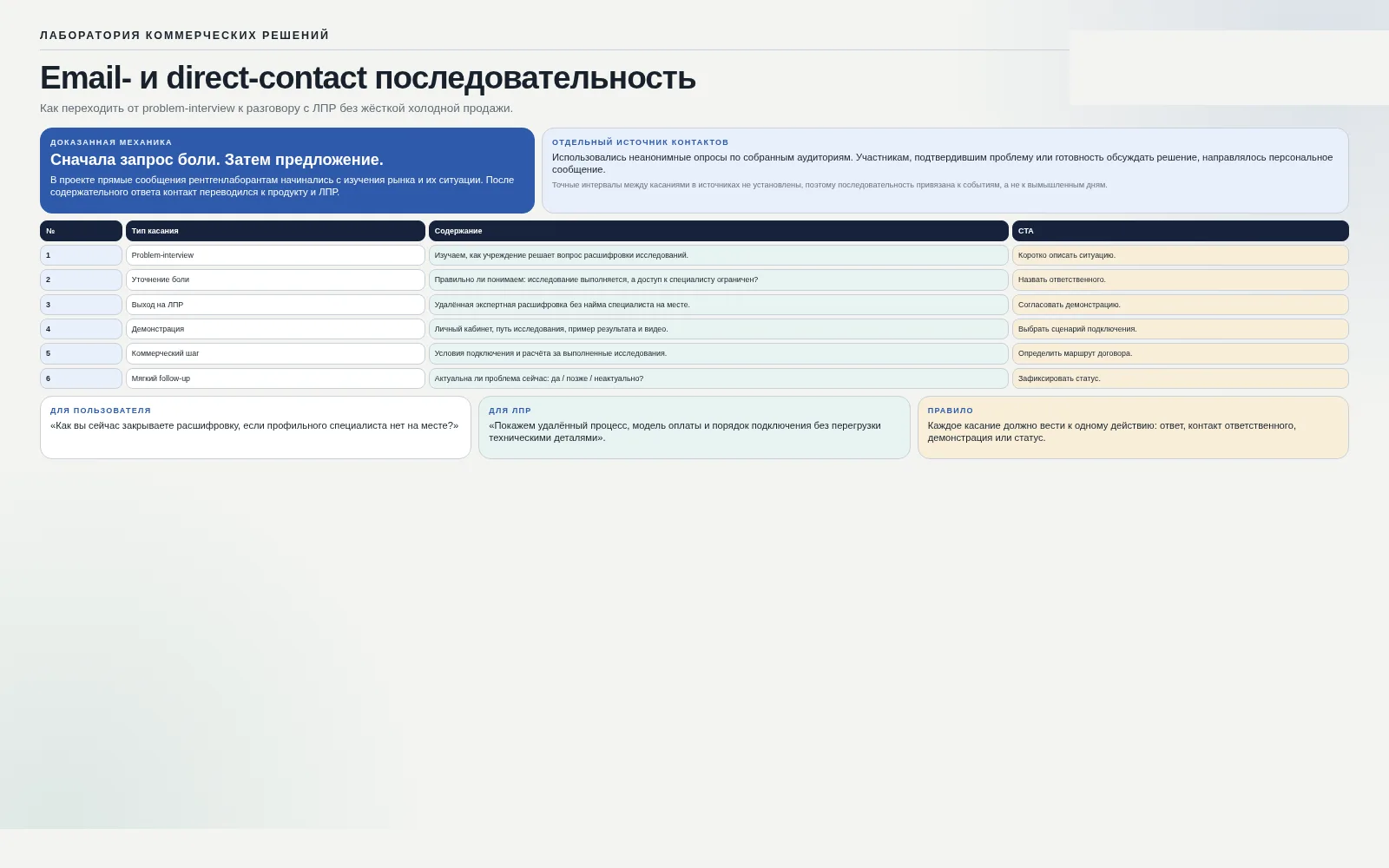Click the 'Содержание' column header
The image size is (1389, 868).
718,231
